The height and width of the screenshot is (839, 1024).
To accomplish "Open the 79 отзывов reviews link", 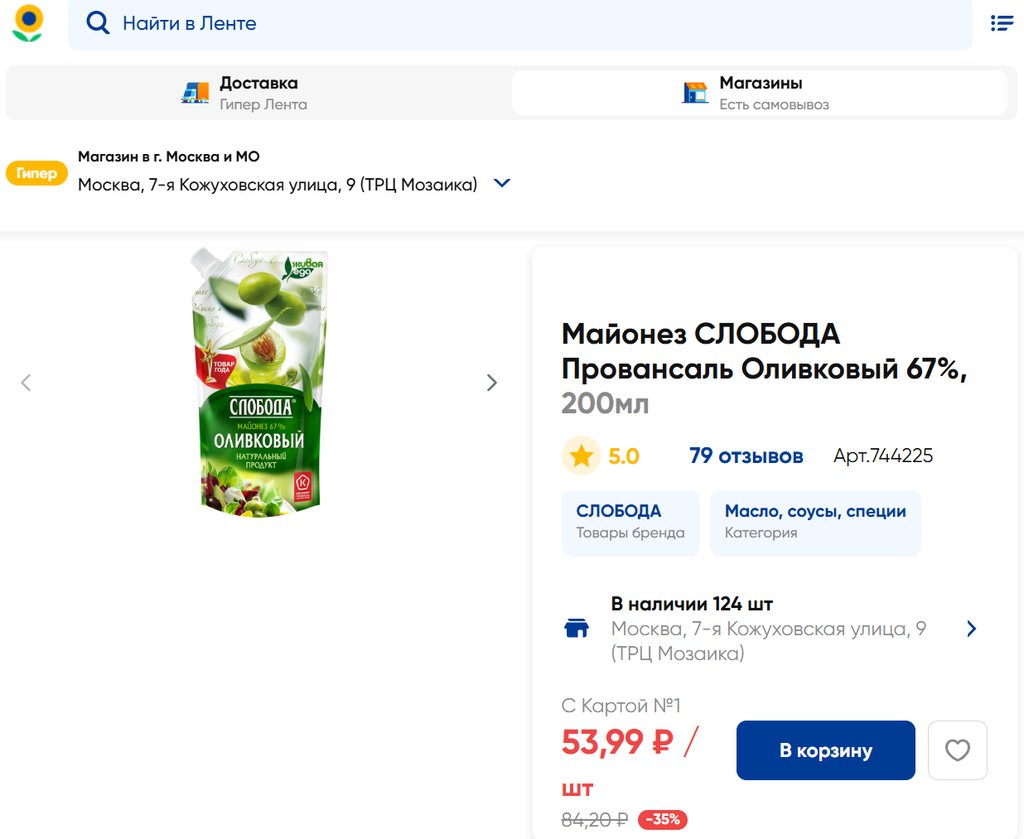I will click(746, 456).
